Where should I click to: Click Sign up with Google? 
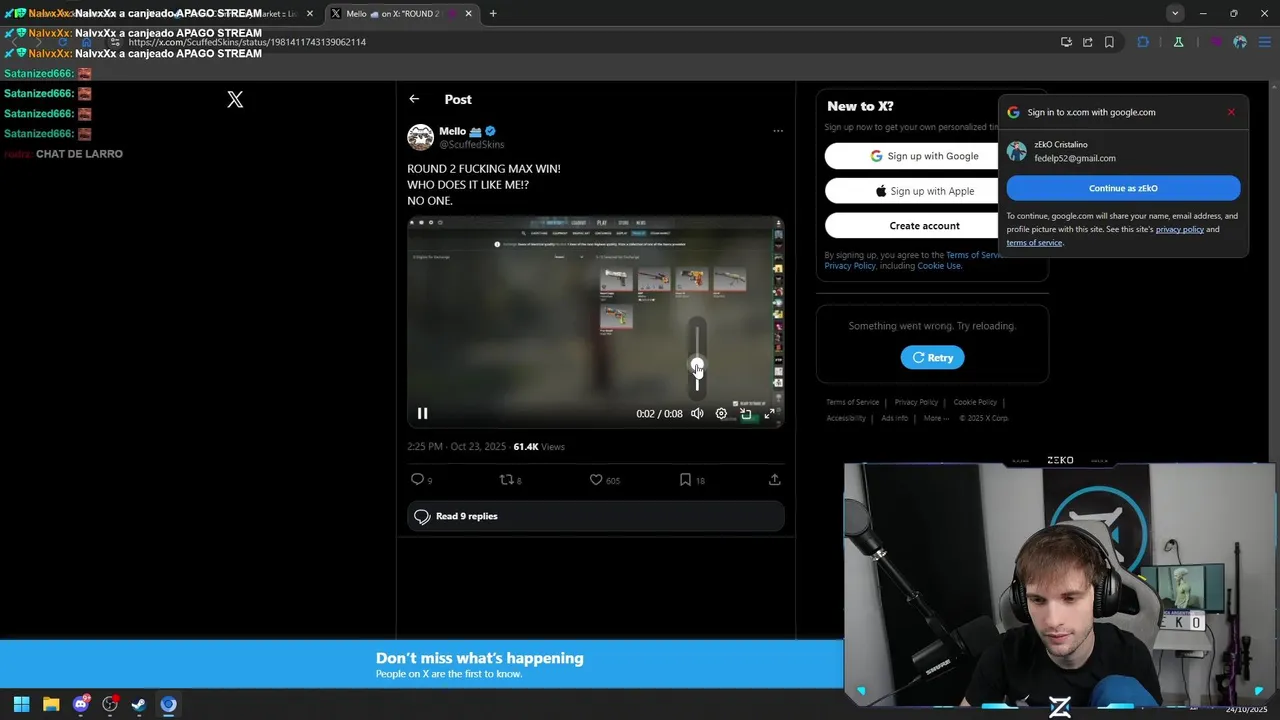point(924,156)
